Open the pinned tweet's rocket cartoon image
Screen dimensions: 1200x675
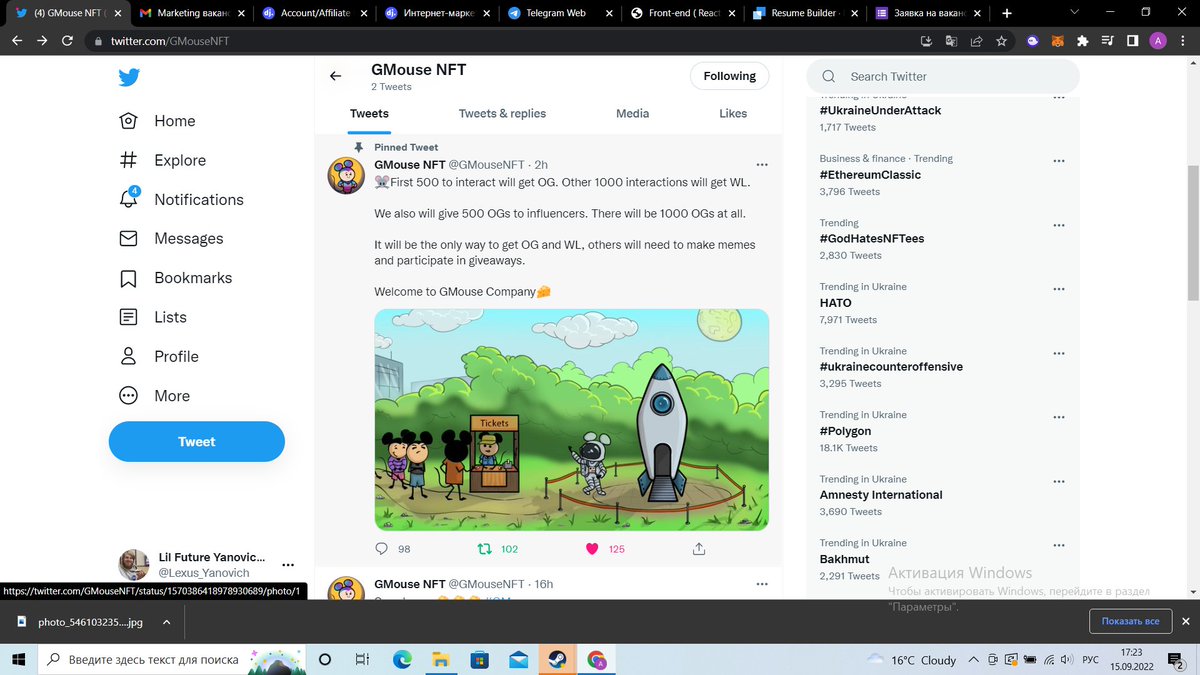coord(571,420)
